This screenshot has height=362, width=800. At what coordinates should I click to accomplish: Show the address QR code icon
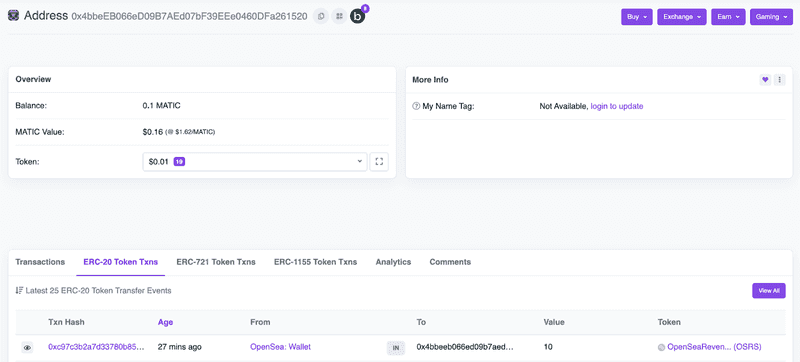(339, 16)
